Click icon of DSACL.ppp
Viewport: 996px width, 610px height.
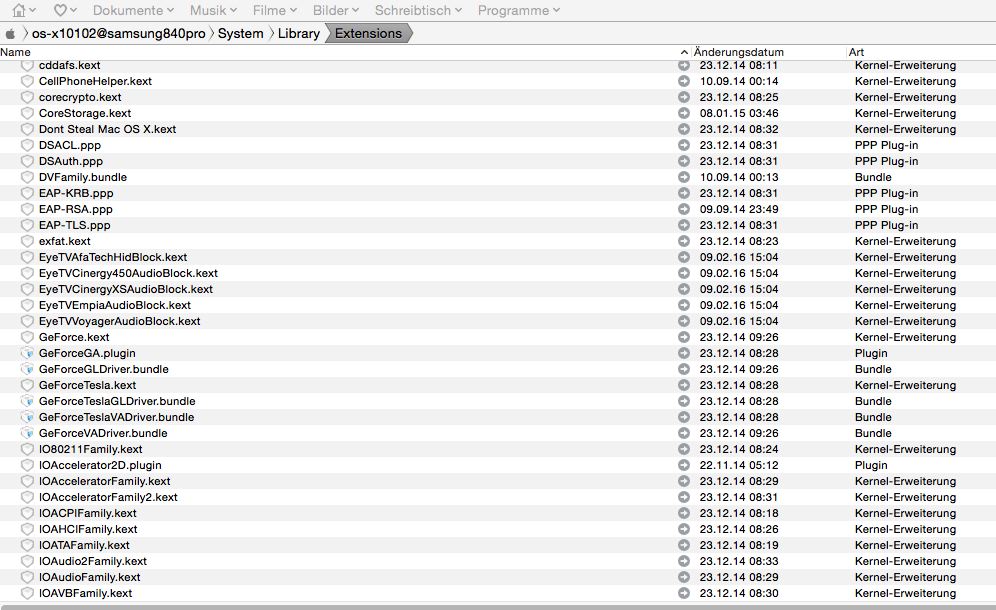click(27, 145)
